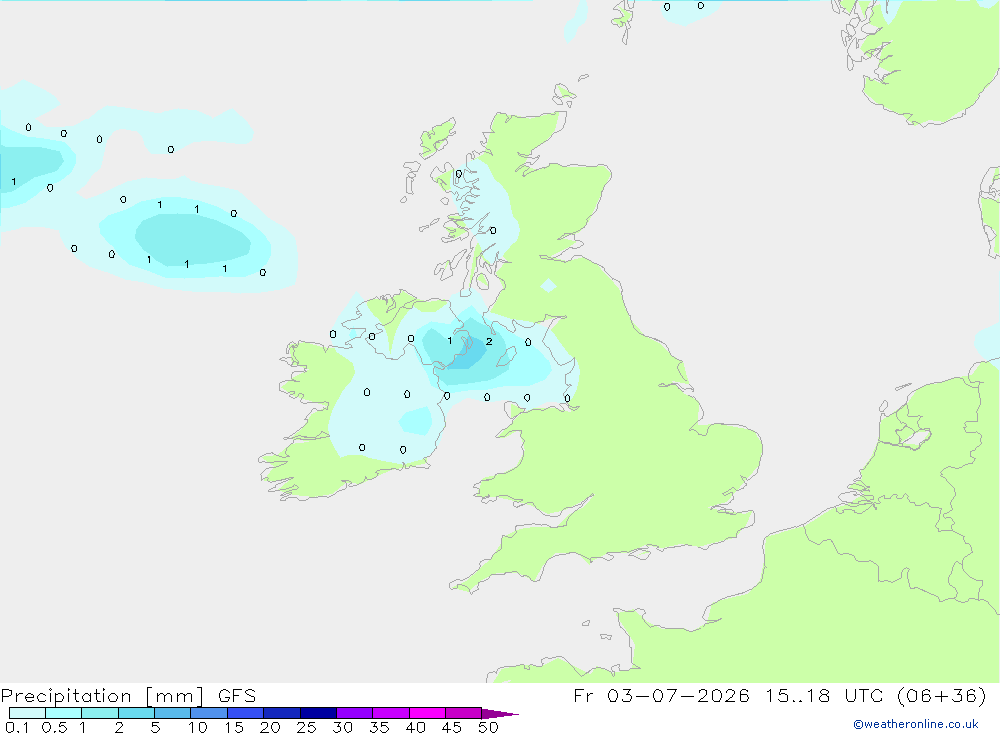Pick the 45–50 mm legend swatch
1000x733 pixels.
(464, 713)
